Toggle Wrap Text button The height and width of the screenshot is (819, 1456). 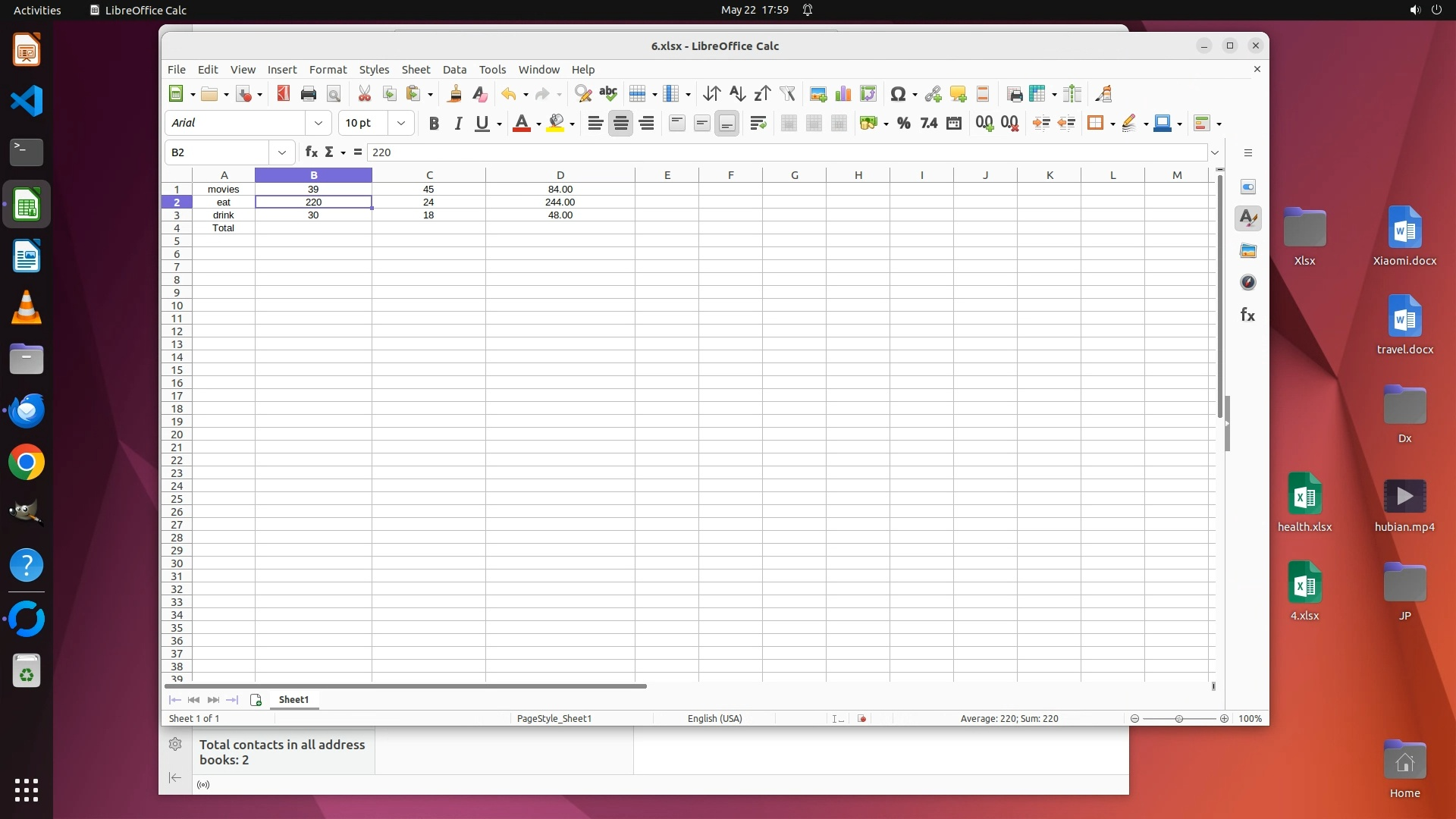[758, 124]
